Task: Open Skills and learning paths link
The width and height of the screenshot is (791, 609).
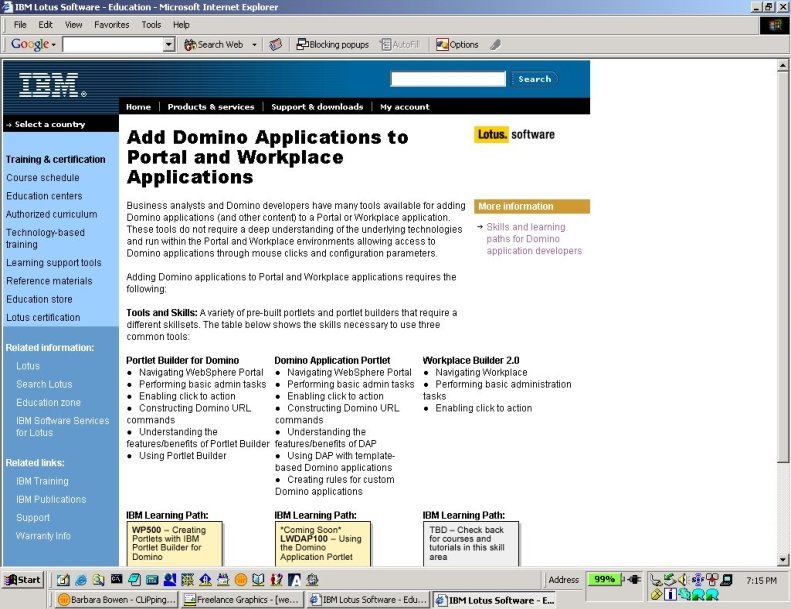Action: (534, 239)
